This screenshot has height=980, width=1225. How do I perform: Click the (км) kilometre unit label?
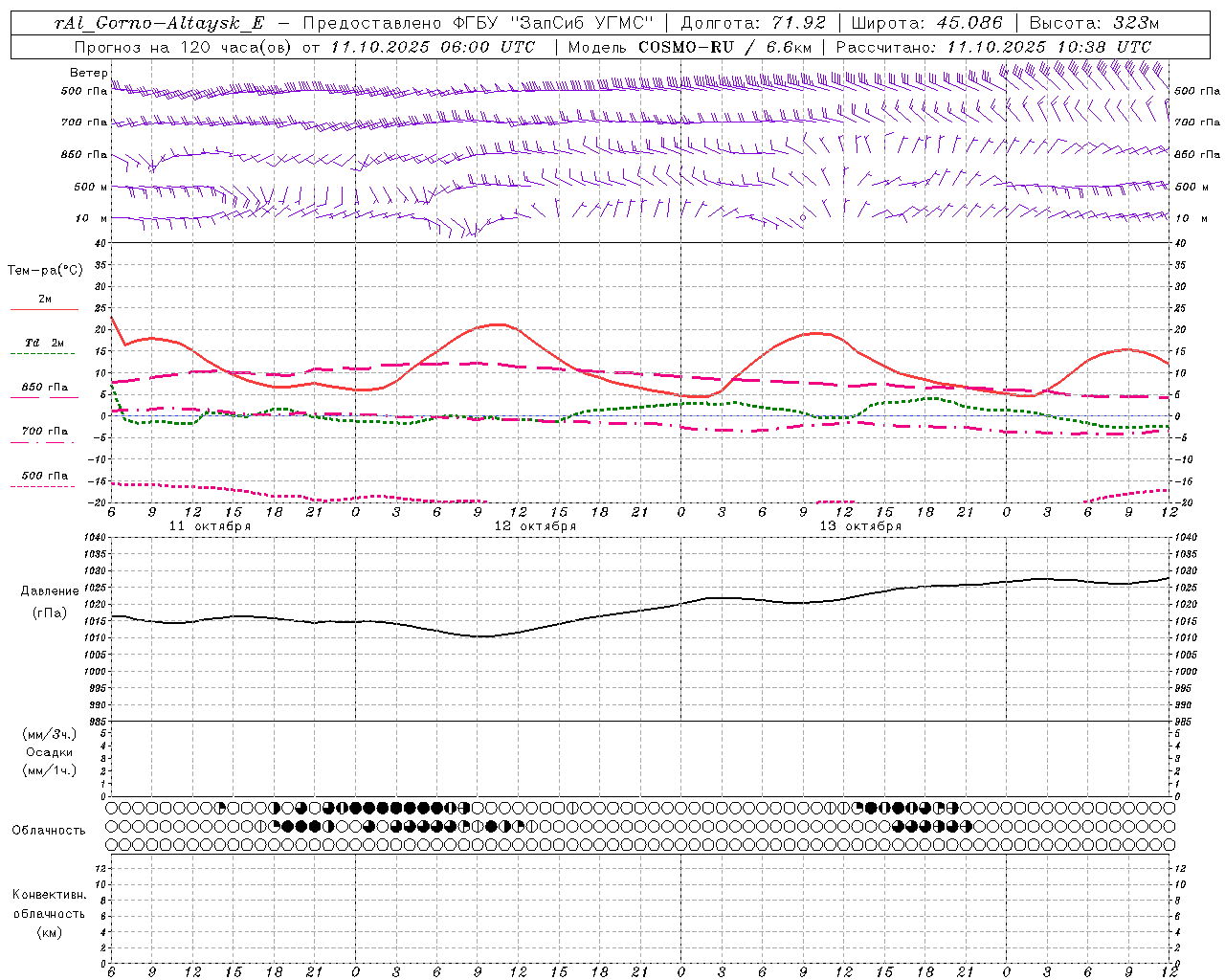pyautogui.click(x=49, y=932)
